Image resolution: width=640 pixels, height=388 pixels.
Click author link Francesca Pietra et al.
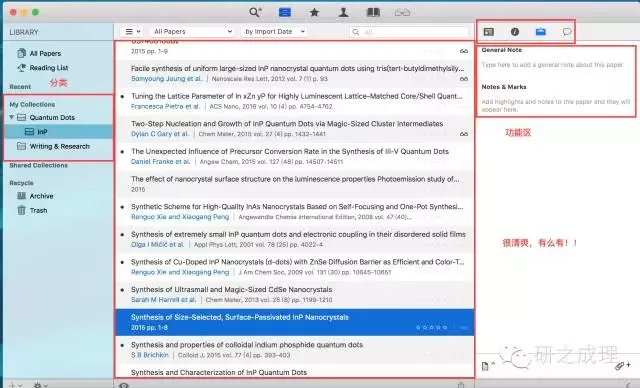point(165,106)
